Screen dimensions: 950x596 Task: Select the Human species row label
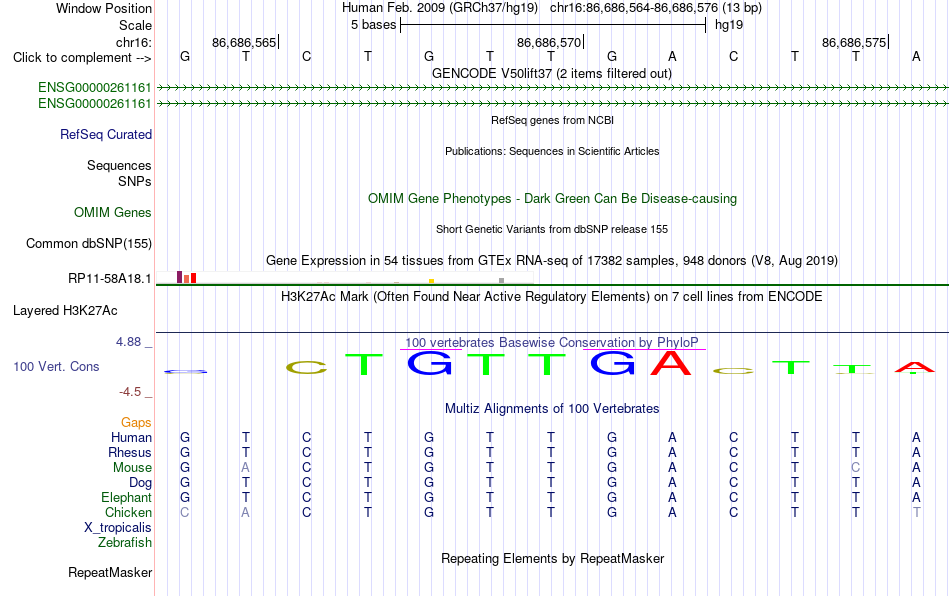pyautogui.click(x=131, y=437)
